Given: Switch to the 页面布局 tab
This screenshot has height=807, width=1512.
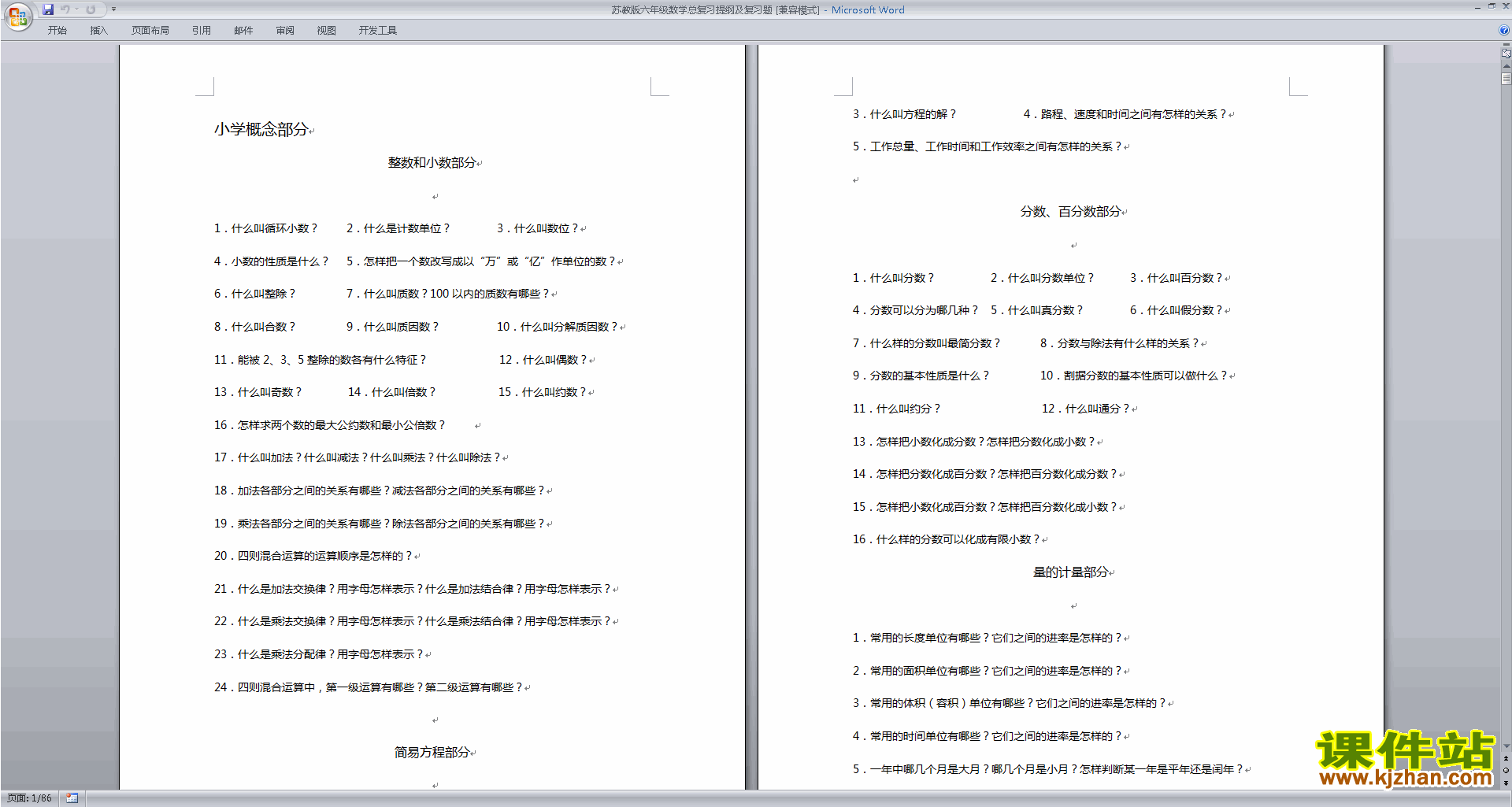Looking at the screenshot, I should click(x=150, y=30).
